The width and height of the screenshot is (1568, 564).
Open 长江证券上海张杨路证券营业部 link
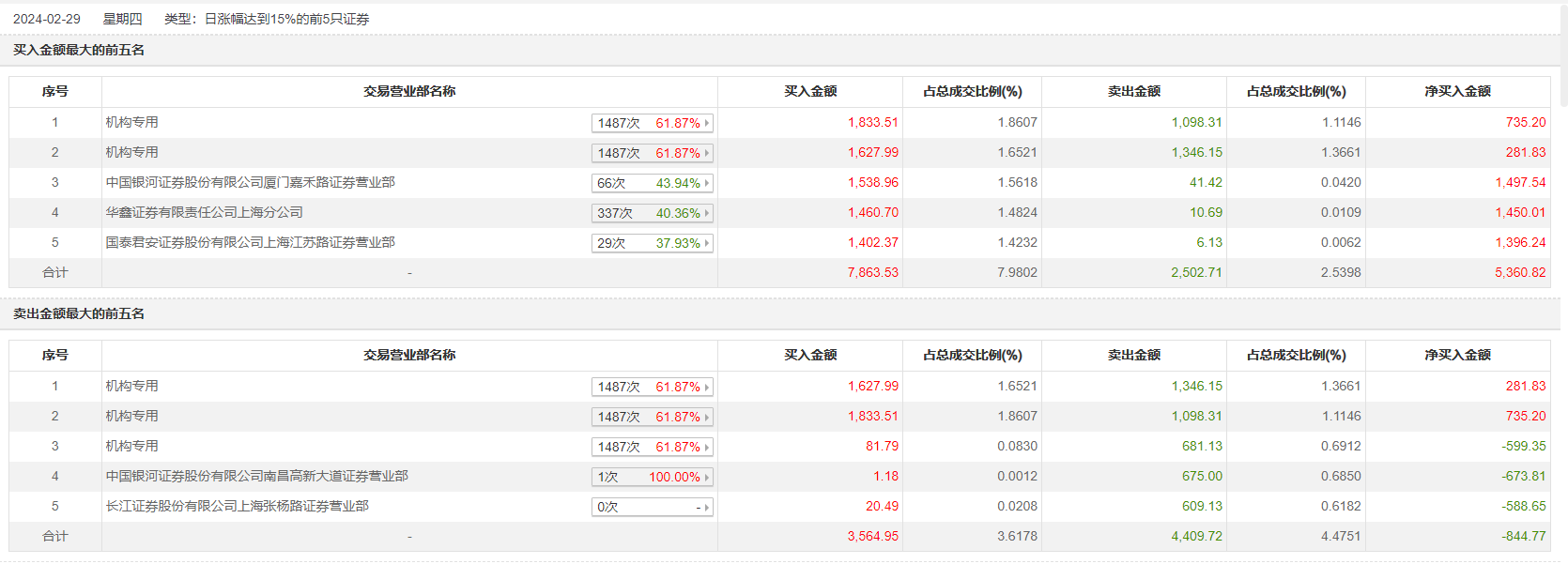coord(237,506)
